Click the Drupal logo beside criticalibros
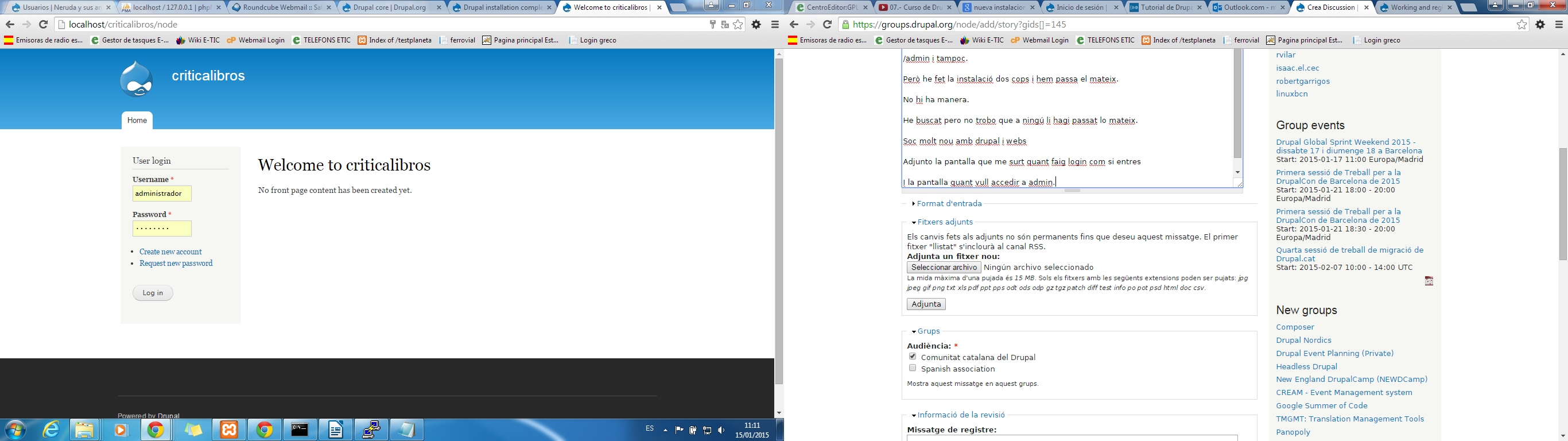Image resolution: width=1568 pixels, height=441 pixels. pos(137,79)
